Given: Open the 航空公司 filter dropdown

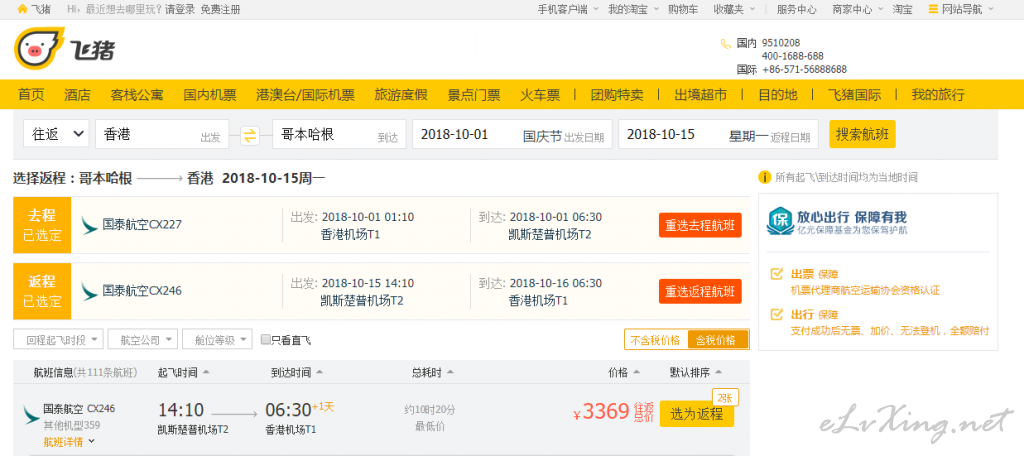Looking at the screenshot, I should (x=143, y=340).
